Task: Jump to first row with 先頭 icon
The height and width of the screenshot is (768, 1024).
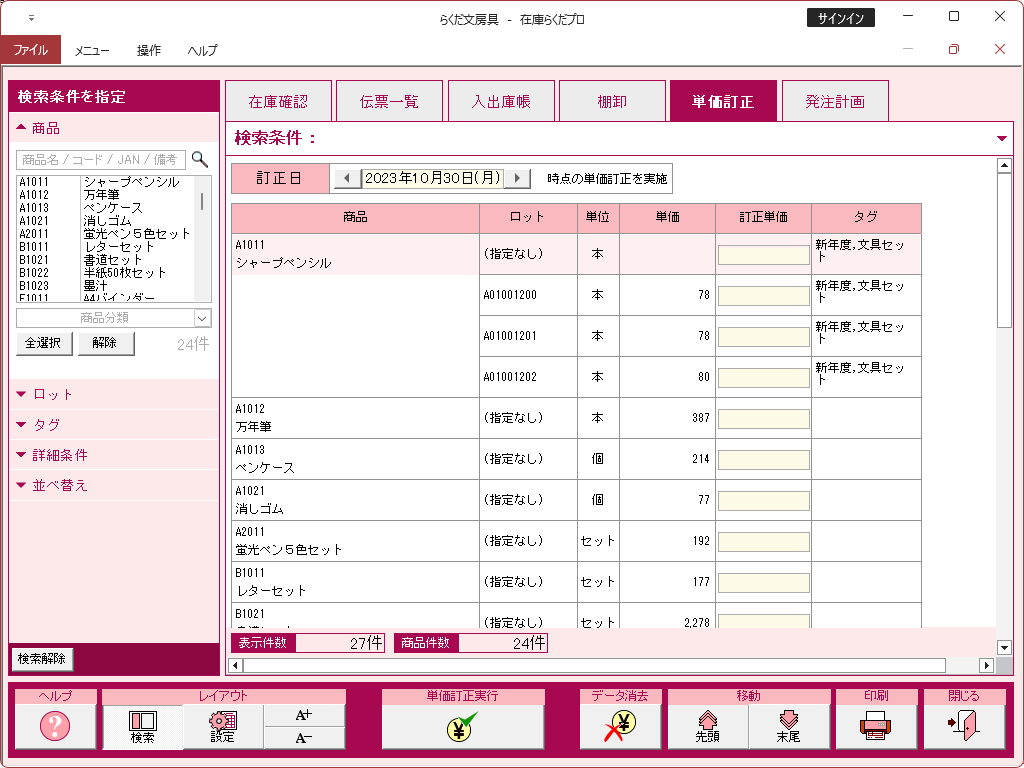Action: [708, 726]
